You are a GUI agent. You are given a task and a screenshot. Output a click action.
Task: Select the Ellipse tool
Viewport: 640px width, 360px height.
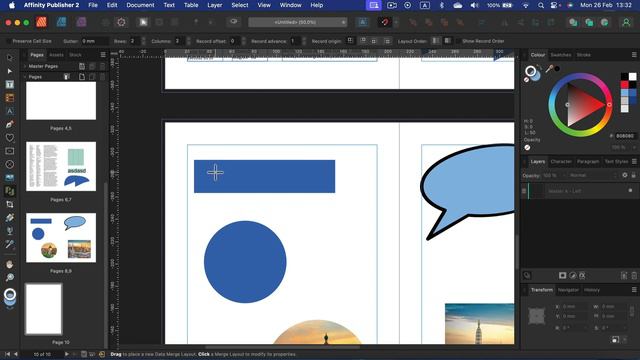(10, 164)
